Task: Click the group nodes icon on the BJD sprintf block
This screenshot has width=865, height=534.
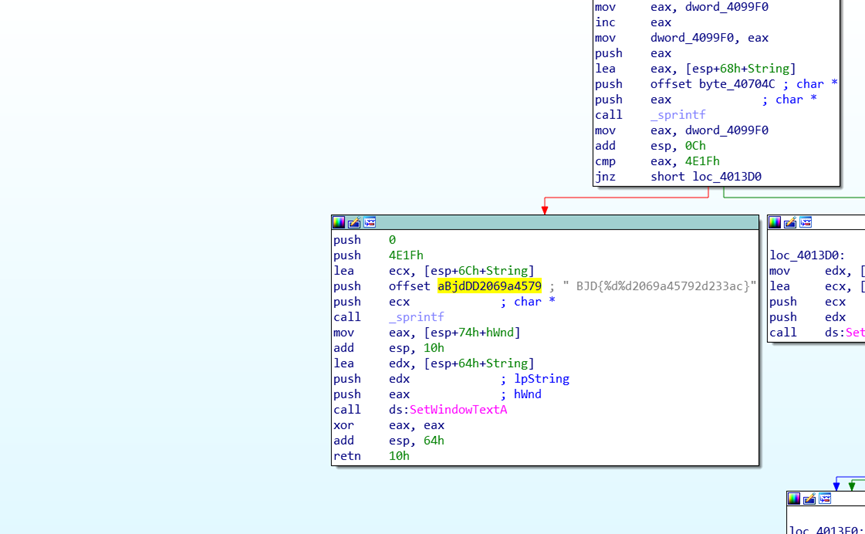Action: tap(370, 222)
